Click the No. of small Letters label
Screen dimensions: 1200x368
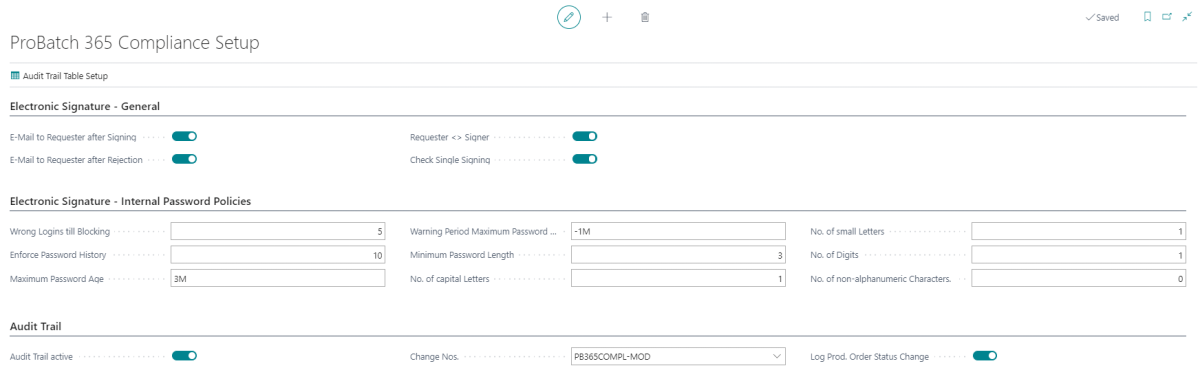[x=847, y=231]
